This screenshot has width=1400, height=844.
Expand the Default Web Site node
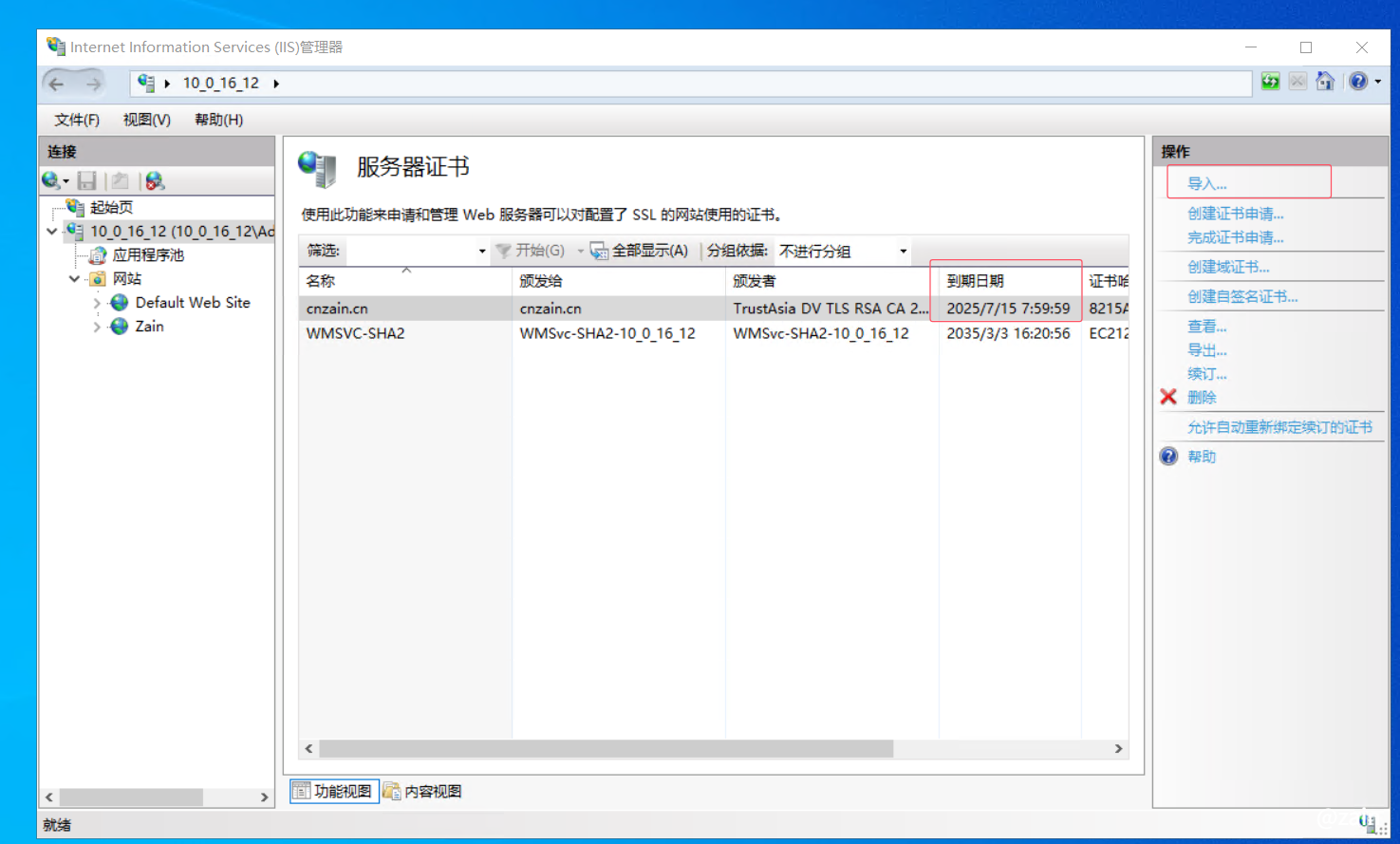coord(97,303)
